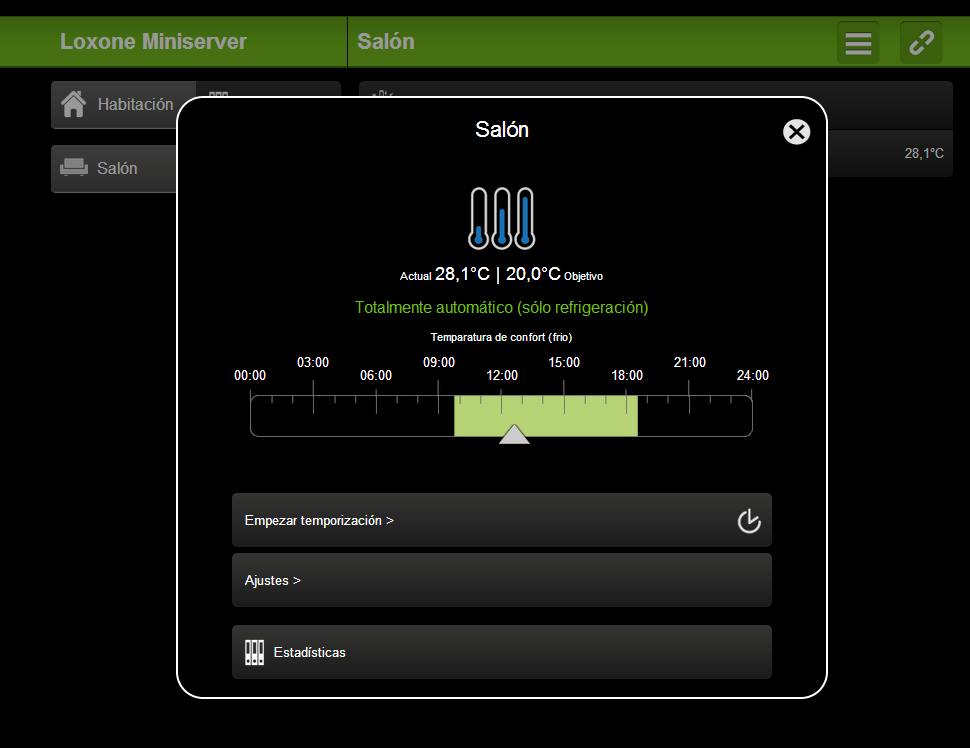
Task: Open the hamburger menu in the header
Action: click(x=858, y=43)
